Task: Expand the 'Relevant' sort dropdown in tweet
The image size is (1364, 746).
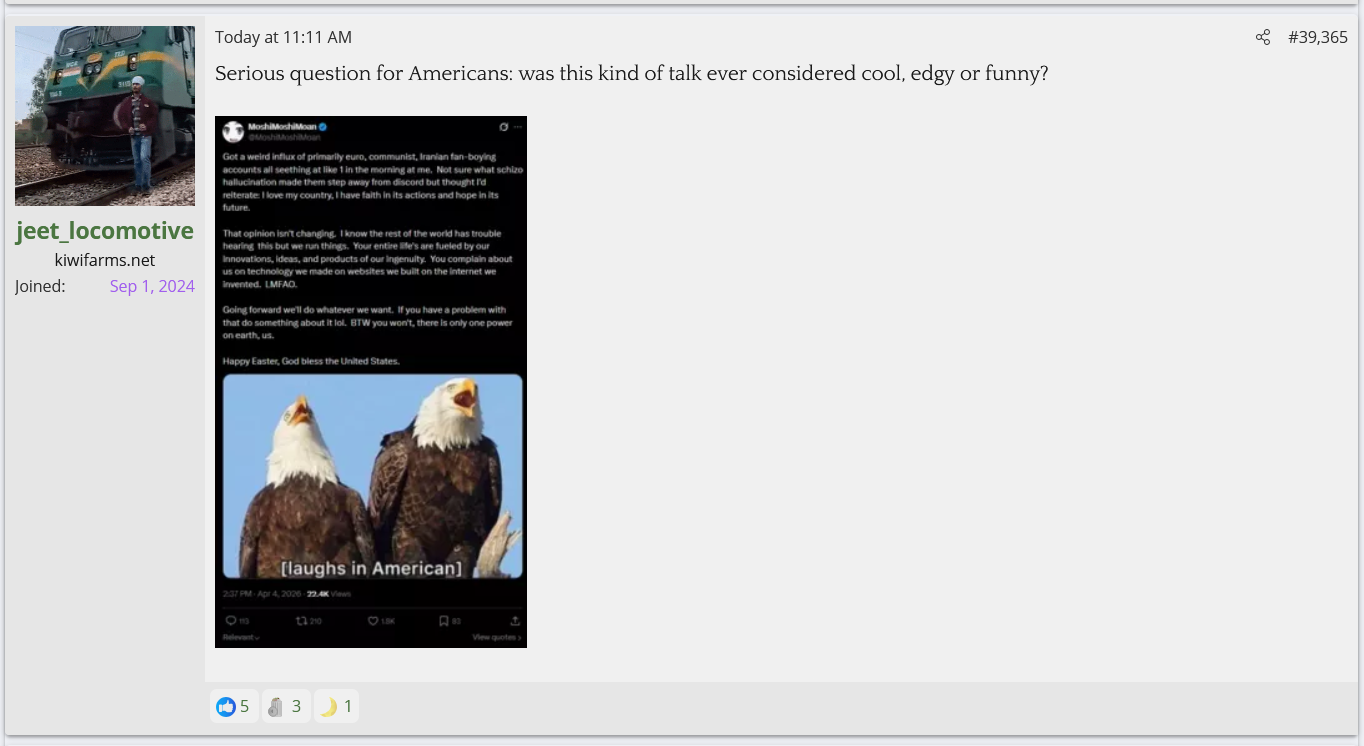Action: tap(241, 637)
